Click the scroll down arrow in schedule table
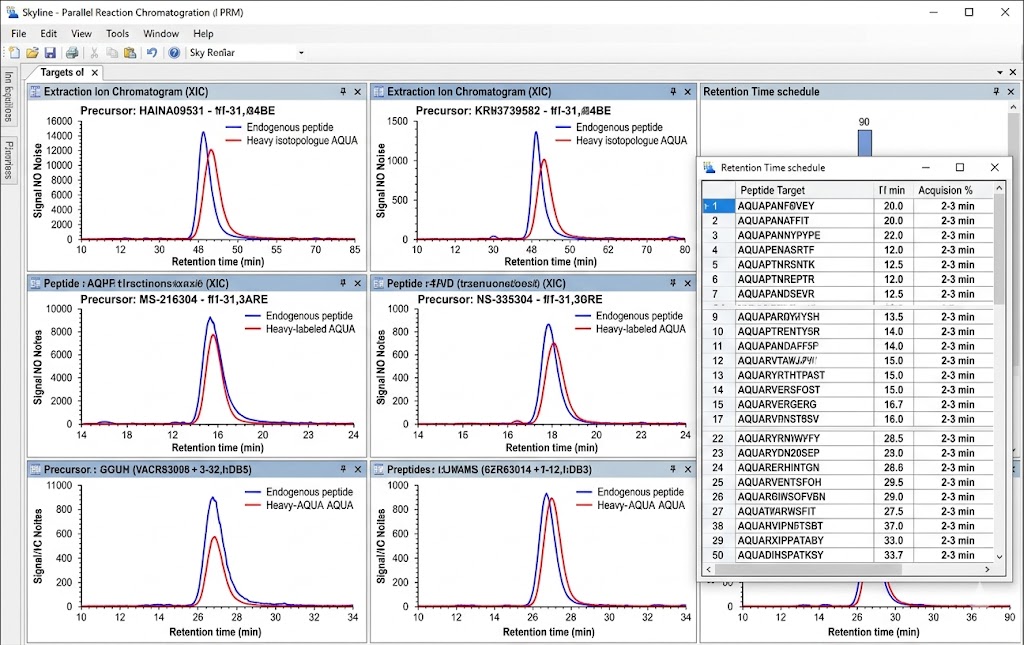The width and height of the screenshot is (1024, 645). pos(999,557)
